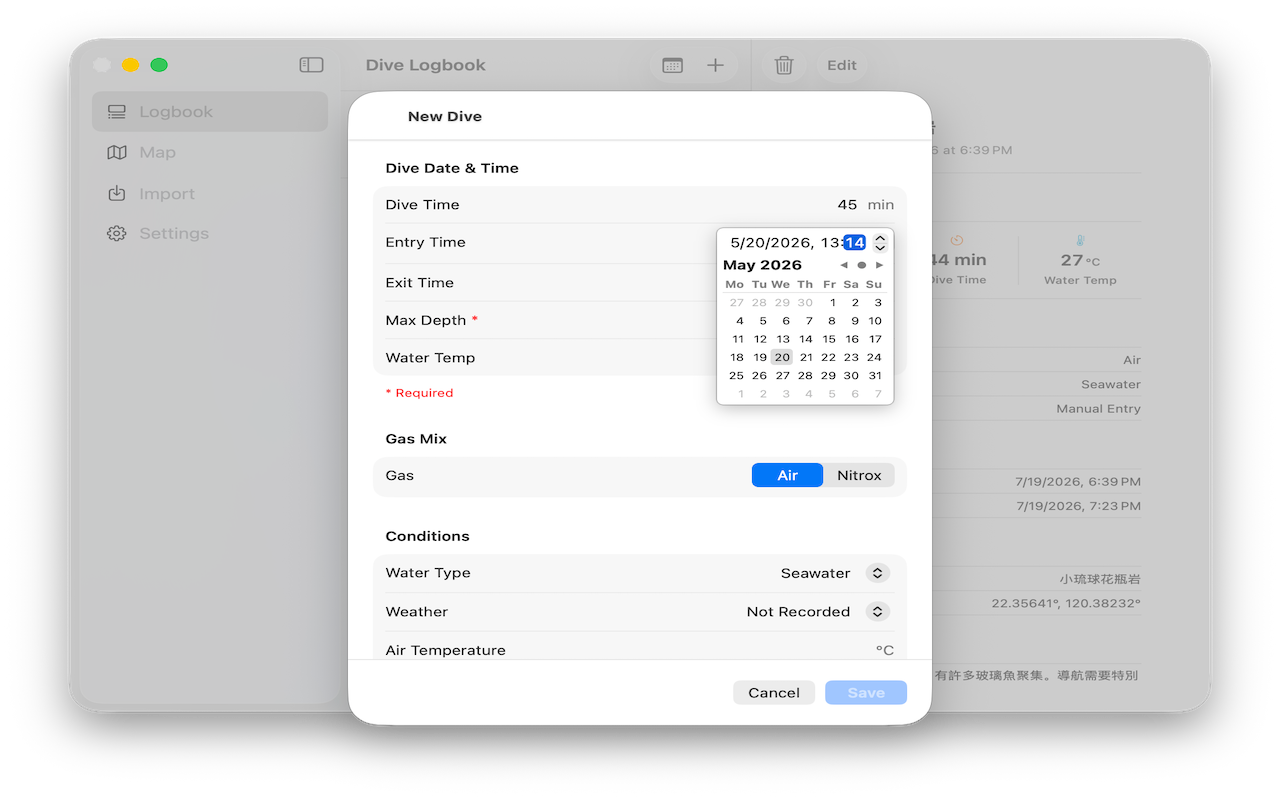Select May 9 in the calendar

tap(855, 321)
